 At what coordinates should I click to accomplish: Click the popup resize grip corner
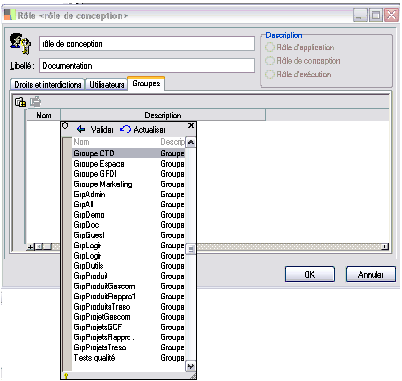(x=193, y=376)
